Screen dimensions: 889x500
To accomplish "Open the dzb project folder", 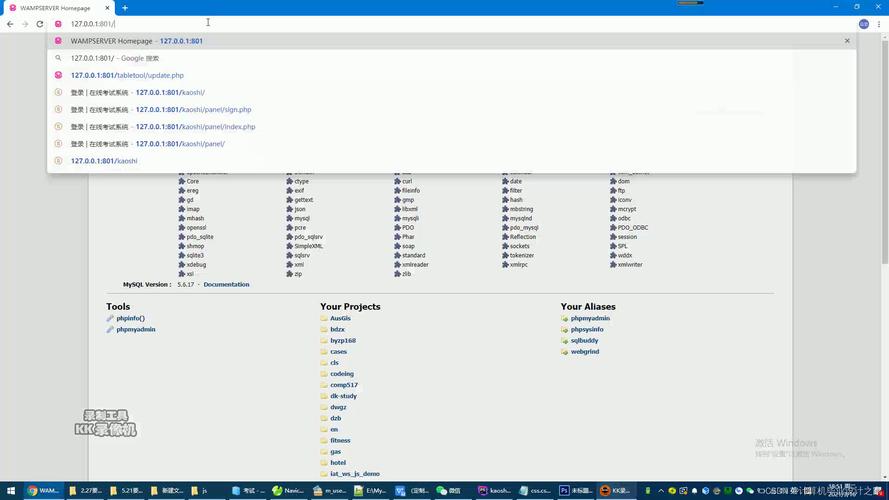I will pyautogui.click(x=336, y=418).
